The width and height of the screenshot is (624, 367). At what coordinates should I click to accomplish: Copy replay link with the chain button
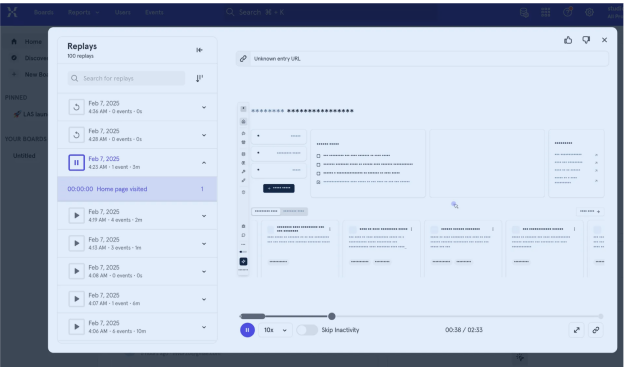click(596, 330)
